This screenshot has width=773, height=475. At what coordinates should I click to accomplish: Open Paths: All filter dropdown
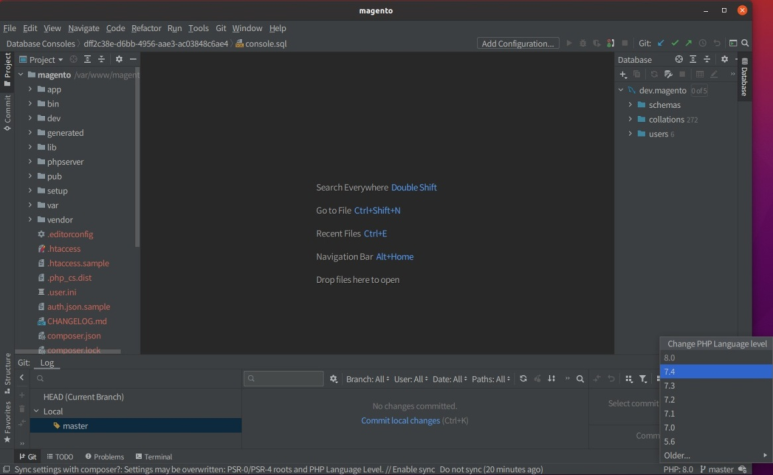pos(491,379)
